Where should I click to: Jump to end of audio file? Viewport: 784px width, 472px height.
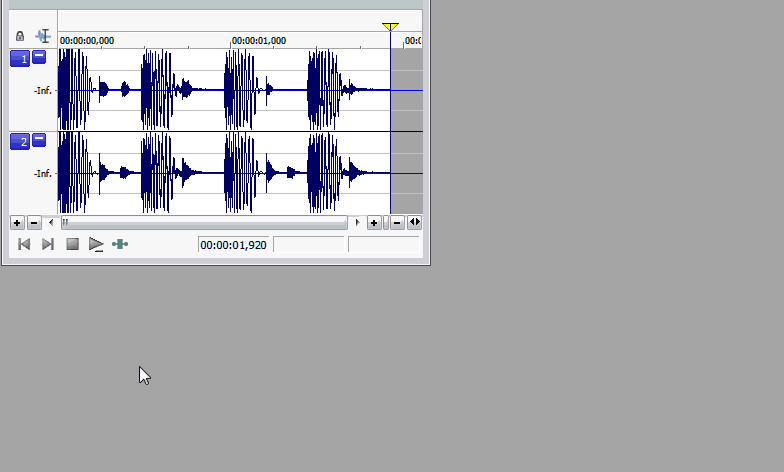click(x=47, y=244)
